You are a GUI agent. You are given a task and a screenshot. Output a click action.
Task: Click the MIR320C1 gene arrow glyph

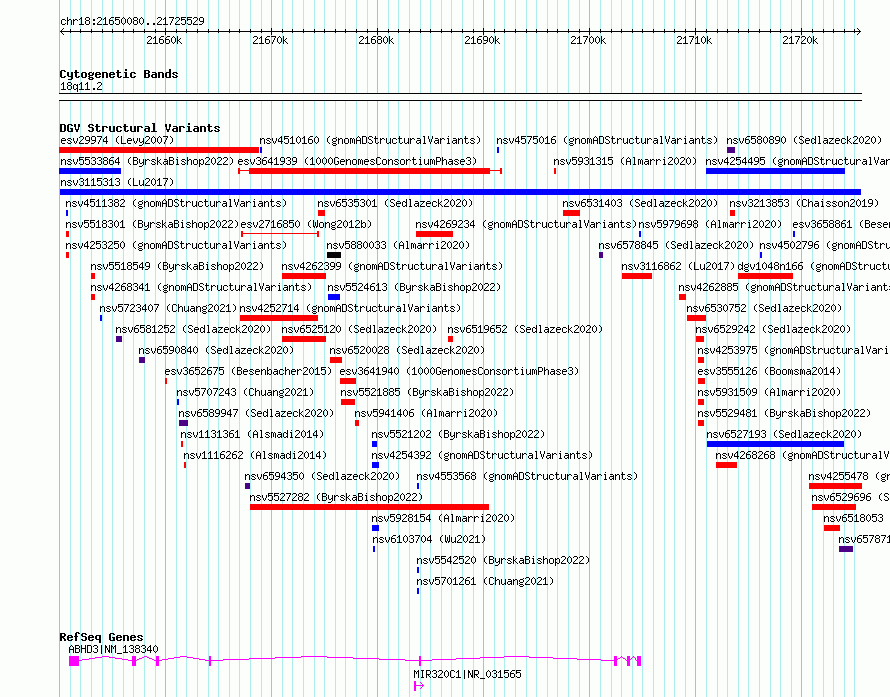point(419,686)
